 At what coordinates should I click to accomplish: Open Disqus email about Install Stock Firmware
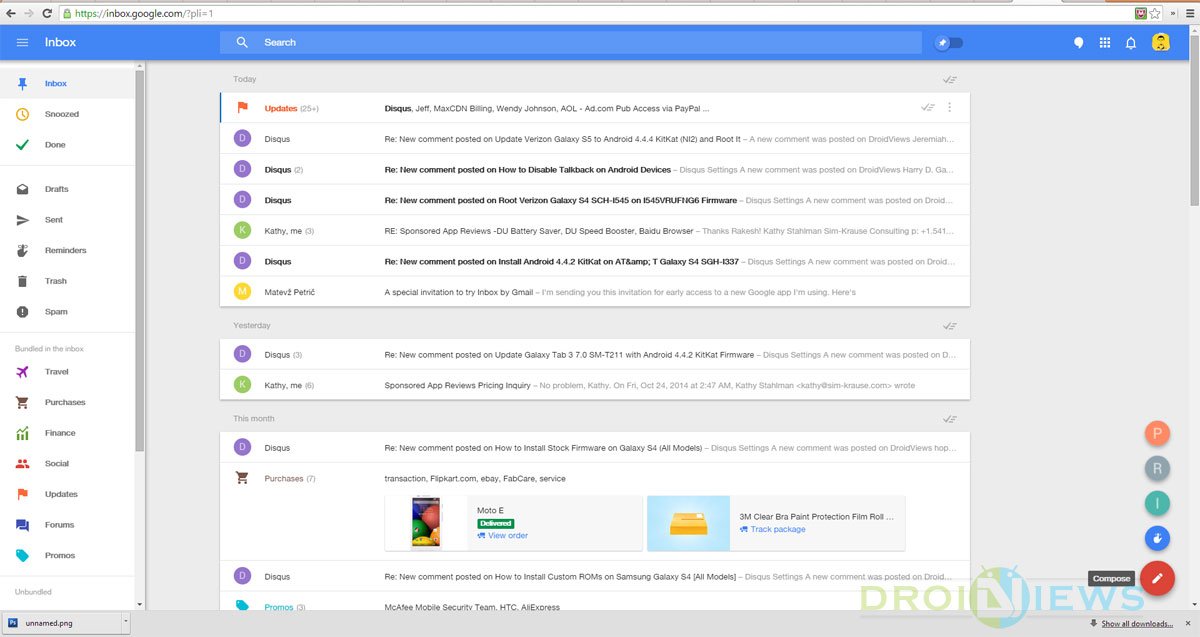point(595,447)
